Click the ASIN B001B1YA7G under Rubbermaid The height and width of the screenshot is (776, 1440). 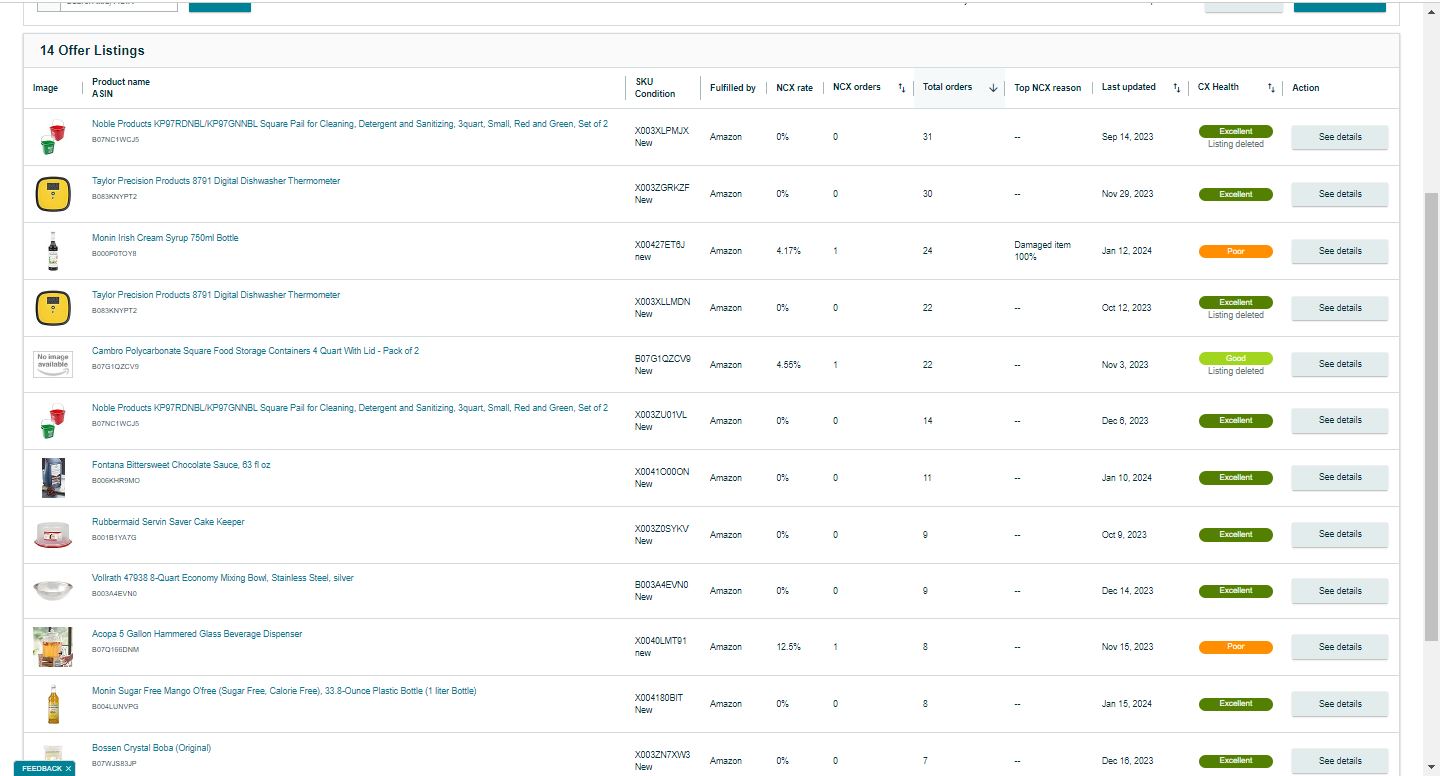[x=114, y=538]
